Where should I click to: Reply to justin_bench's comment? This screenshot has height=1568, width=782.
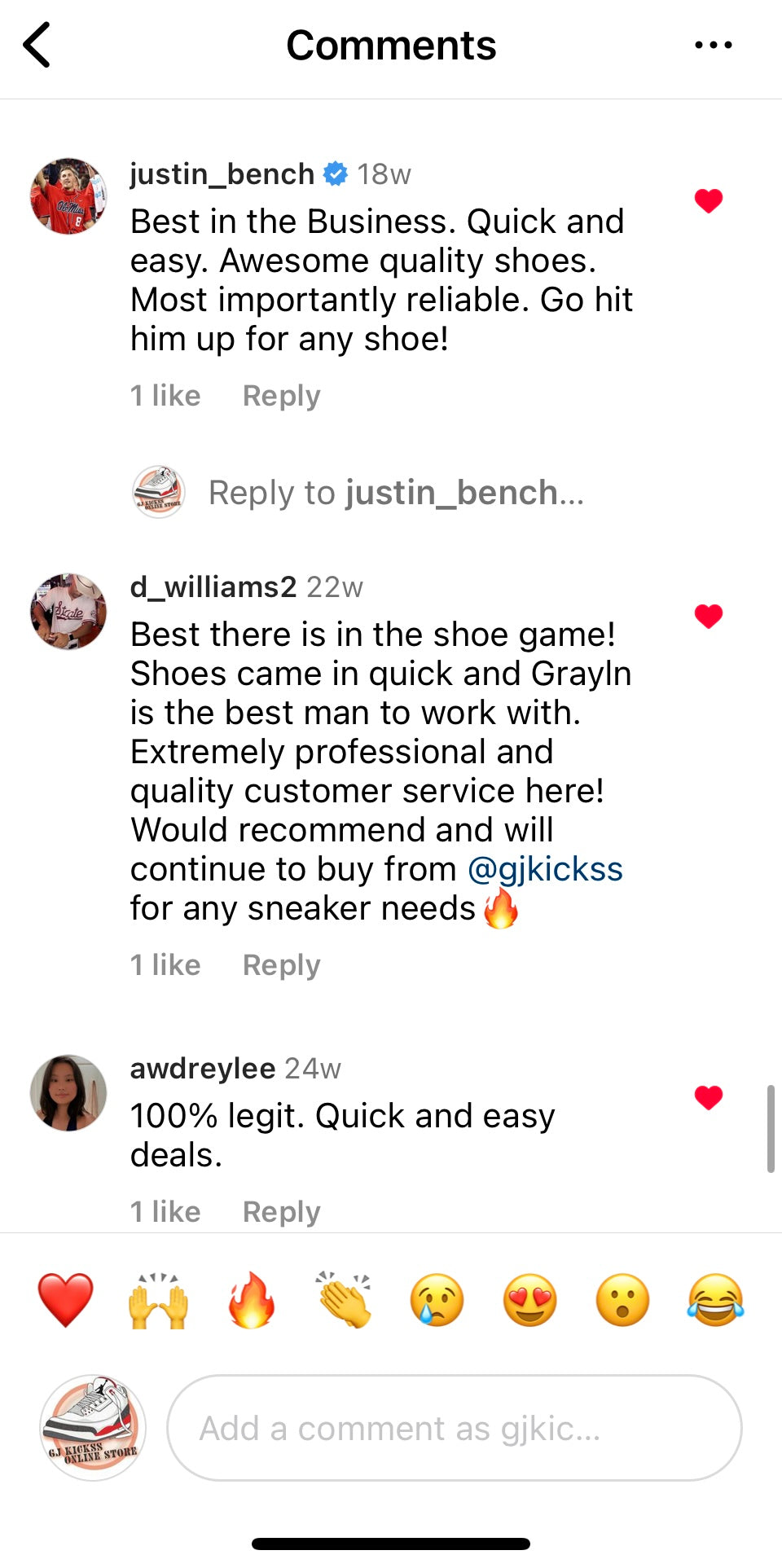(x=281, y=396)
